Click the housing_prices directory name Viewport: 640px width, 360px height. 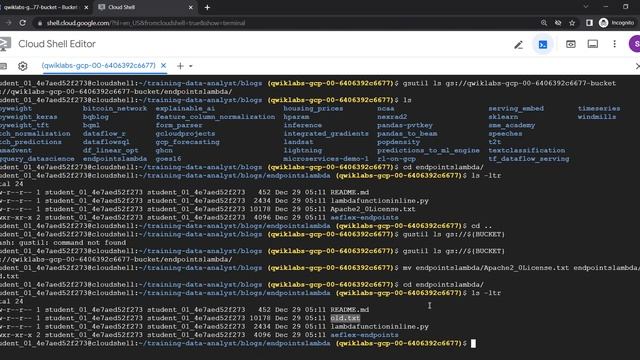click(313, 109)
